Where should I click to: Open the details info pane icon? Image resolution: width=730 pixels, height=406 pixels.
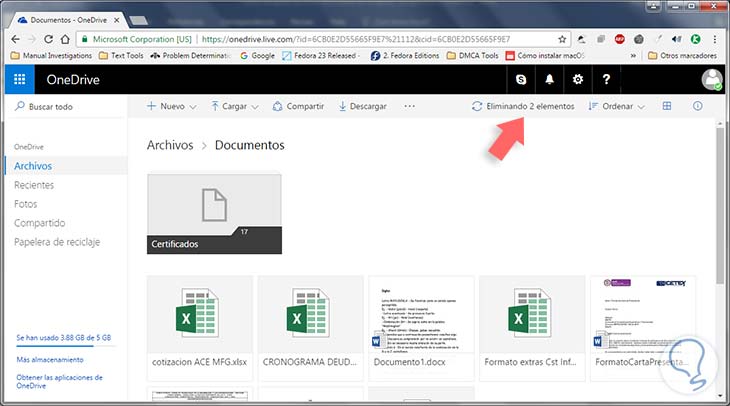[697, 106]
